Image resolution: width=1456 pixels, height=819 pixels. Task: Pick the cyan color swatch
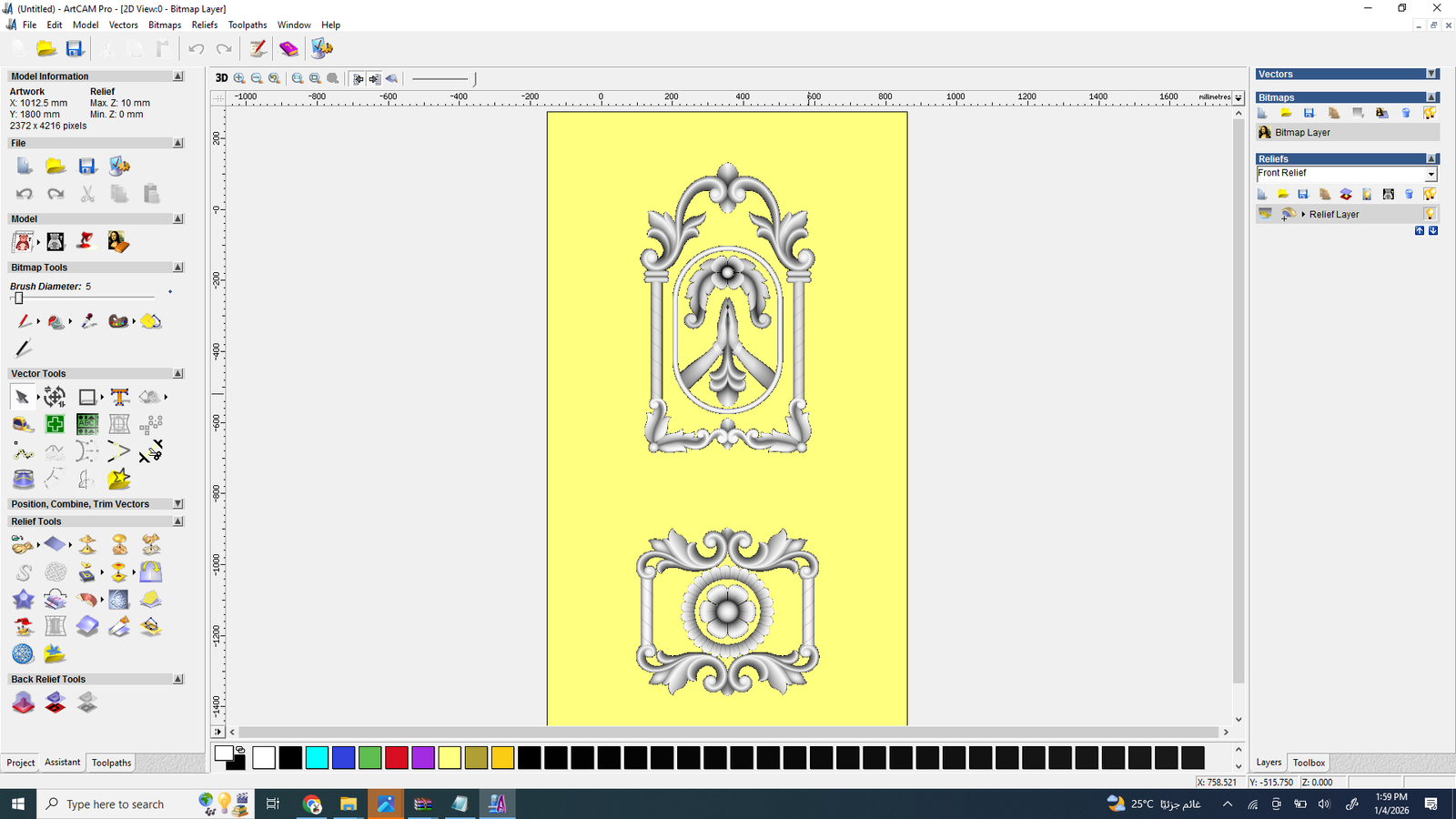point(317,757)
